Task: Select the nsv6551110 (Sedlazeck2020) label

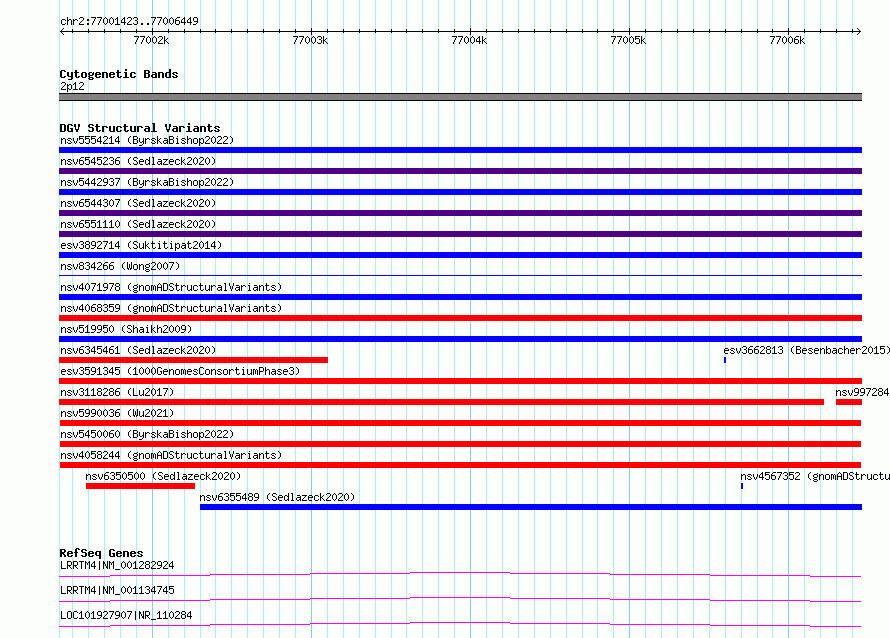Action: 138,224
